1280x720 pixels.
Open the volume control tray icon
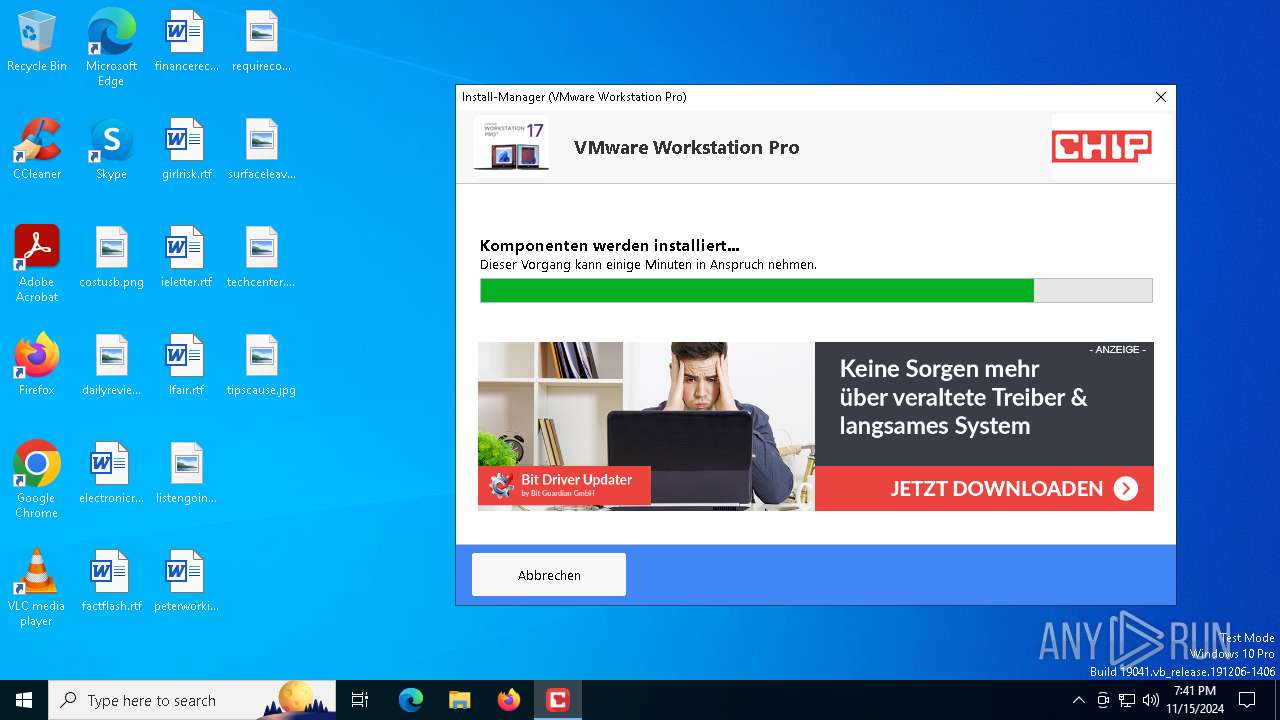tap(1151, 700)
